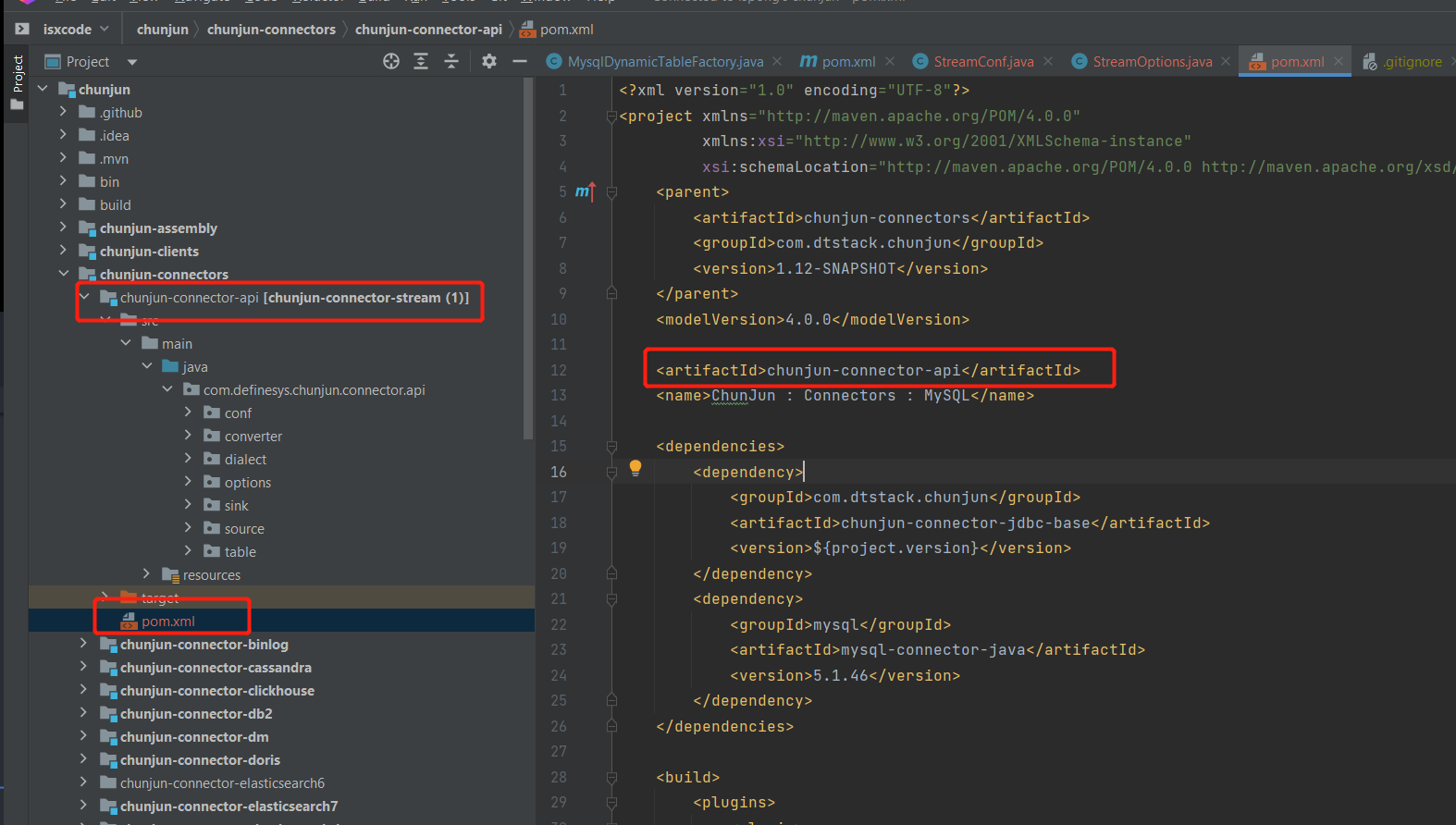Switch to MysqlDynamicTableFactory.java tab

[x=665, y=62]
